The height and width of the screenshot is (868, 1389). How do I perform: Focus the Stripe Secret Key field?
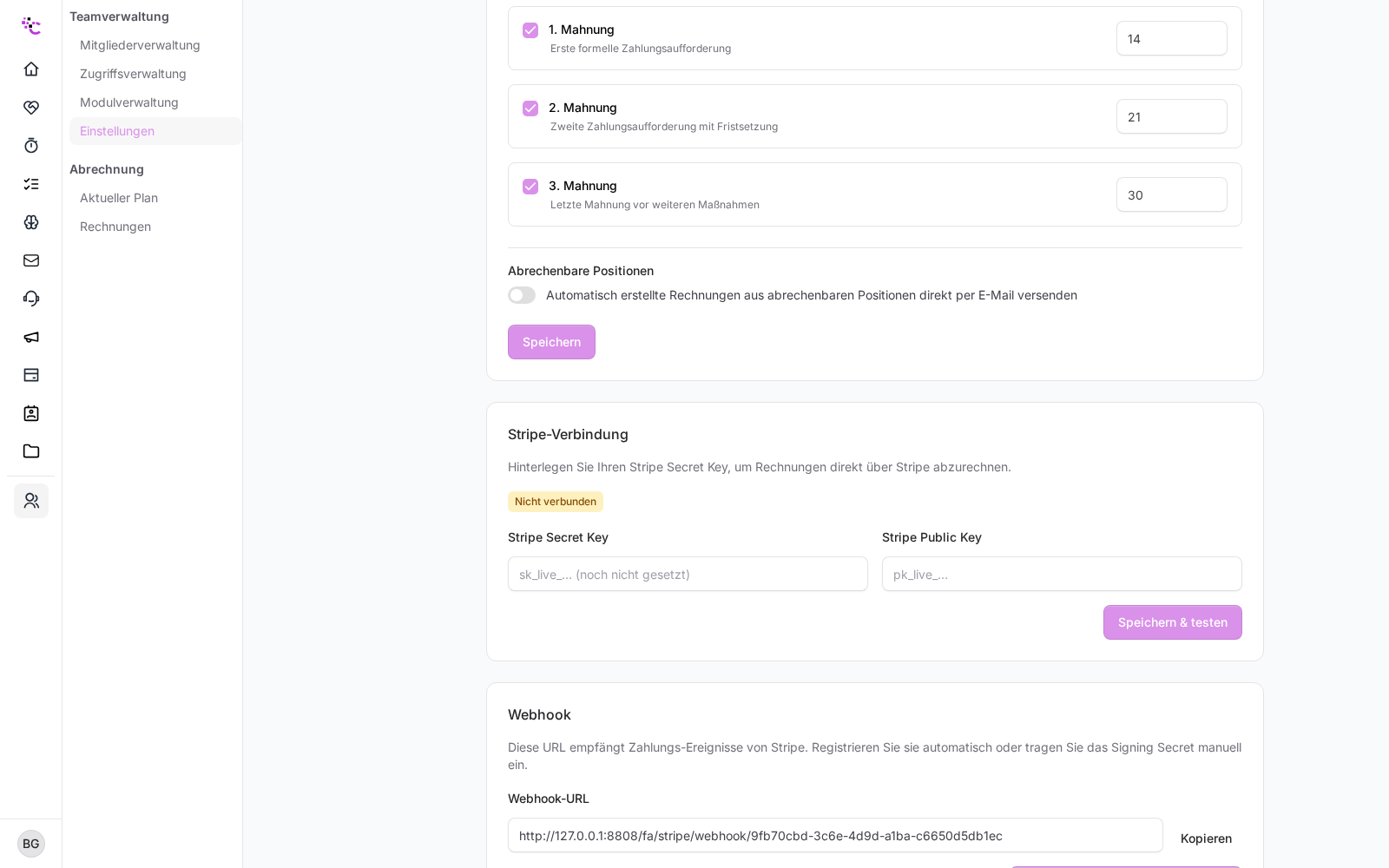[x=688, y=574]
